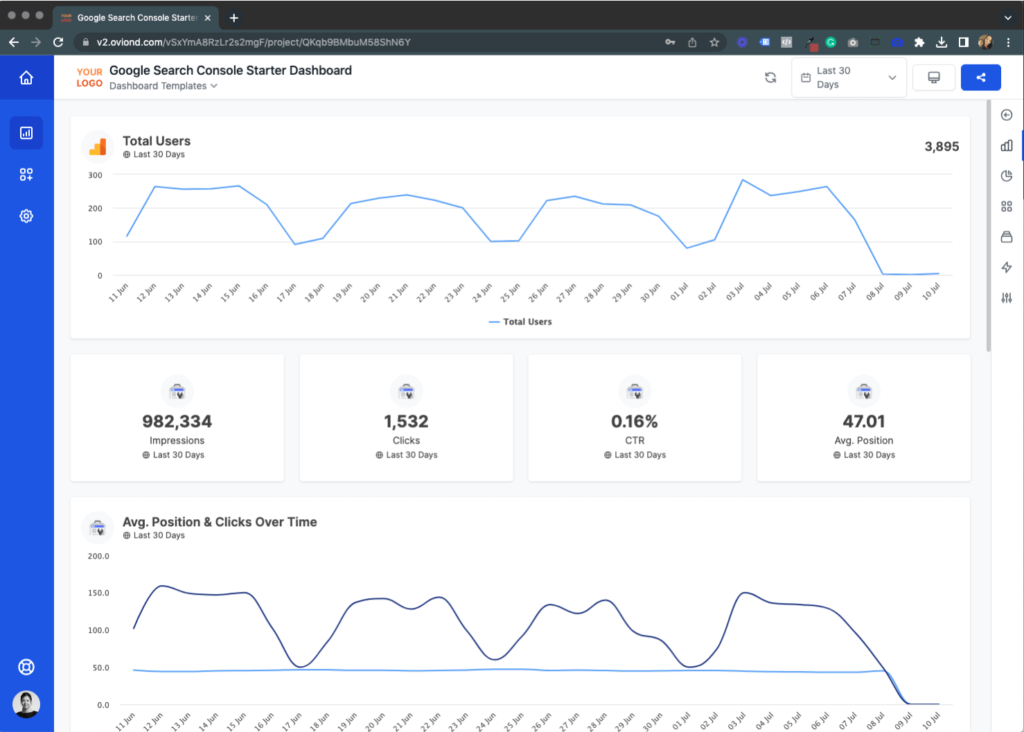The height and width of the screenshot is (732, 1024).
Task: Click the 982,334 Impressions value
Action: 177,422
